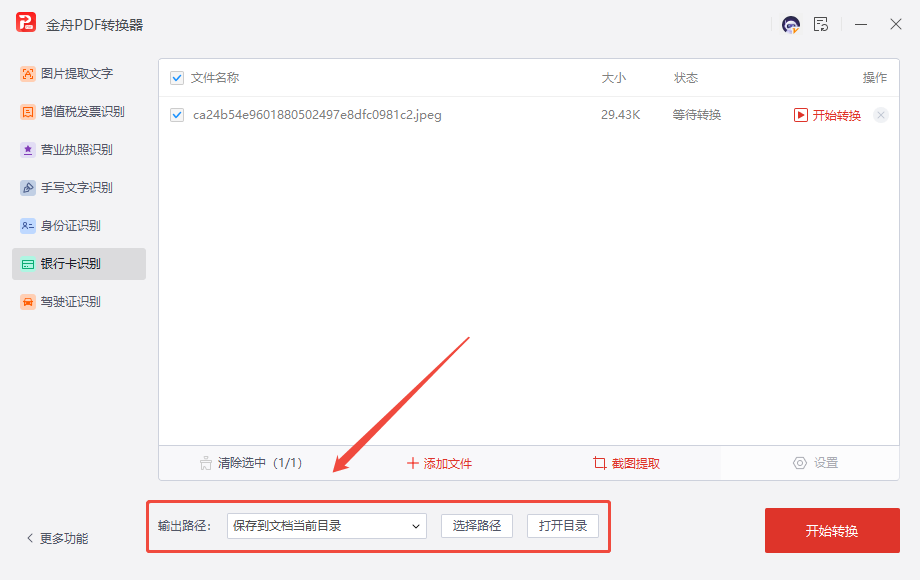Remove the jpeg file with the row X icon
Screen dimensions: 920x580
881,115
